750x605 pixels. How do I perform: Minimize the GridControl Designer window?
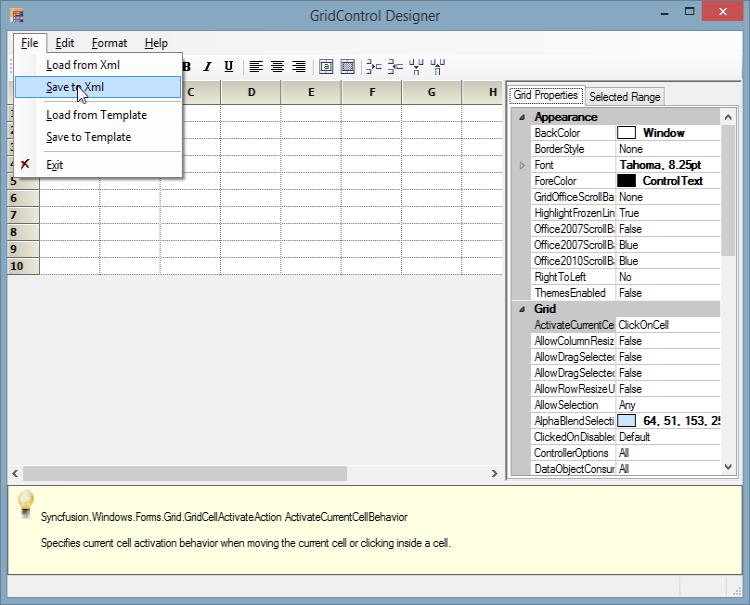coord(664,13)
